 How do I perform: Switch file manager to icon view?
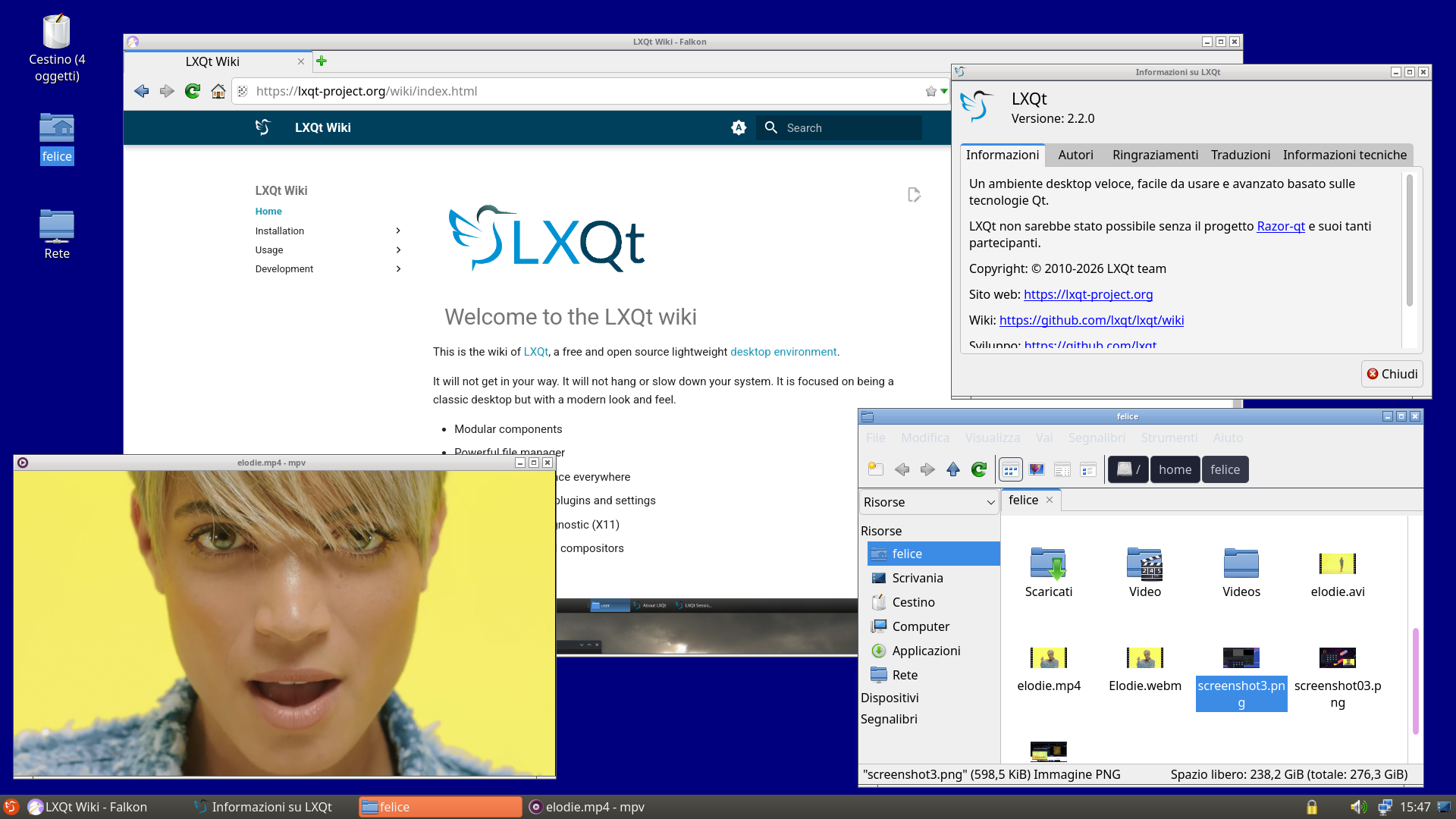pyautogui.click(x=1011, y=469)
